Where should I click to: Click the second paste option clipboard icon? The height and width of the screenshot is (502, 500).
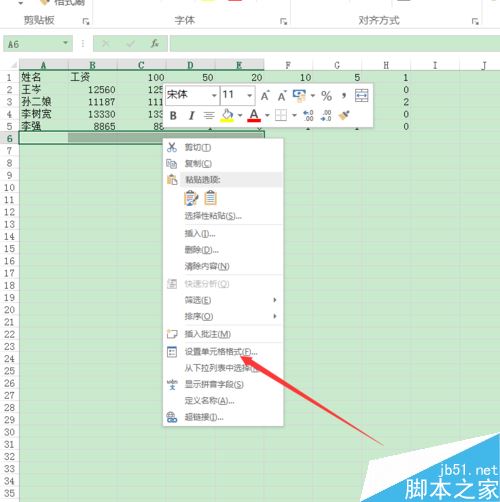(210, 198)
